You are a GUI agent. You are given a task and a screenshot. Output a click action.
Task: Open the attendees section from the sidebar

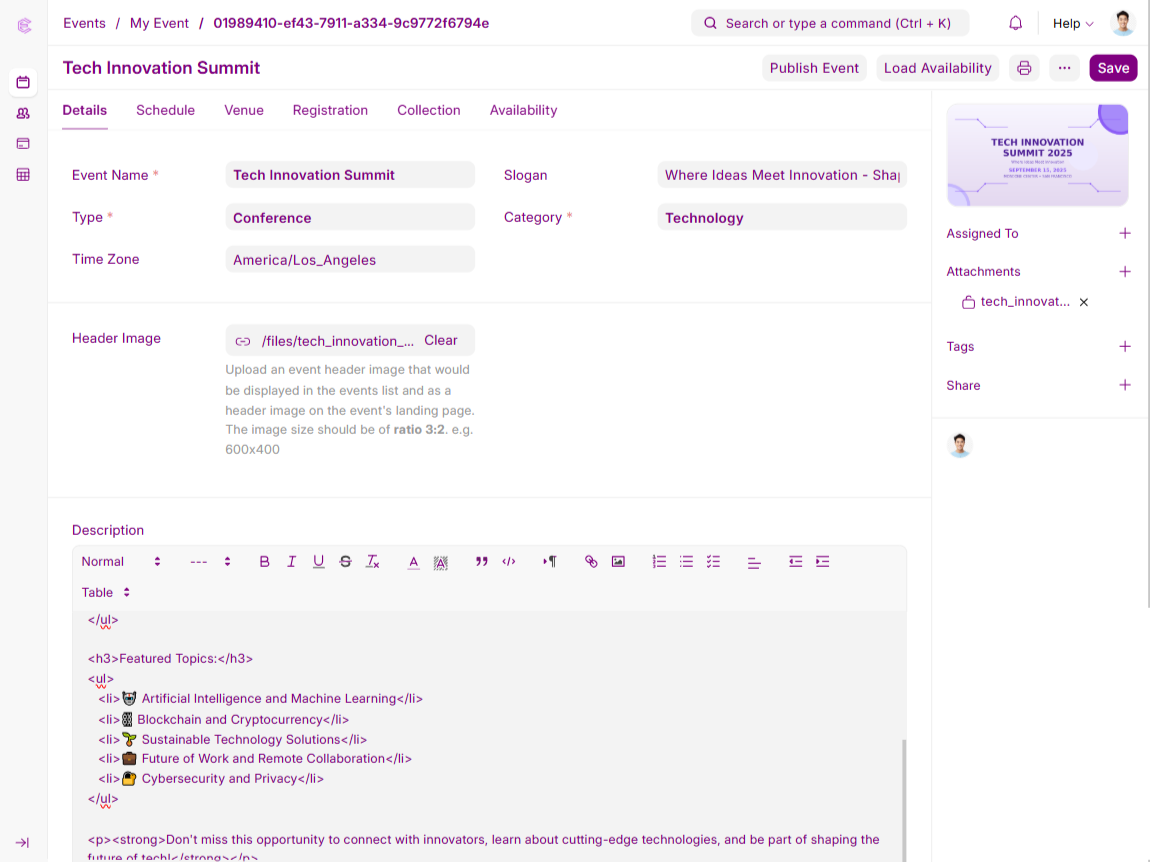click(22, 113)
